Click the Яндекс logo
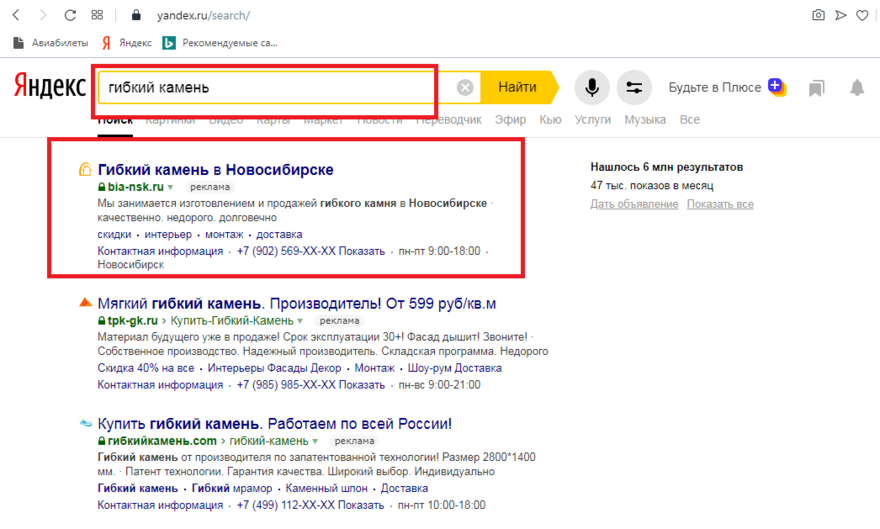Image resolution: width=880 pixels, height=529 pixels. [x=50, y=86]
